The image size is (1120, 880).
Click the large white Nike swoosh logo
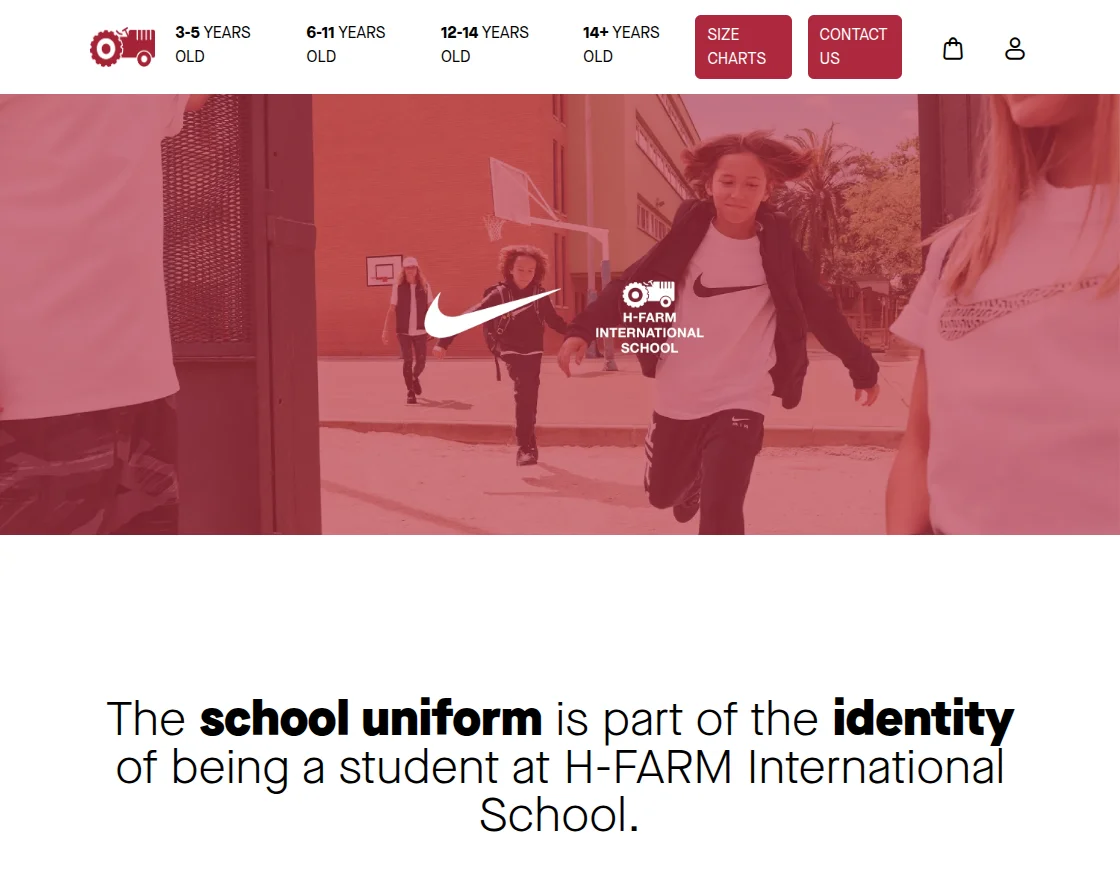click(x=491, y=312)
